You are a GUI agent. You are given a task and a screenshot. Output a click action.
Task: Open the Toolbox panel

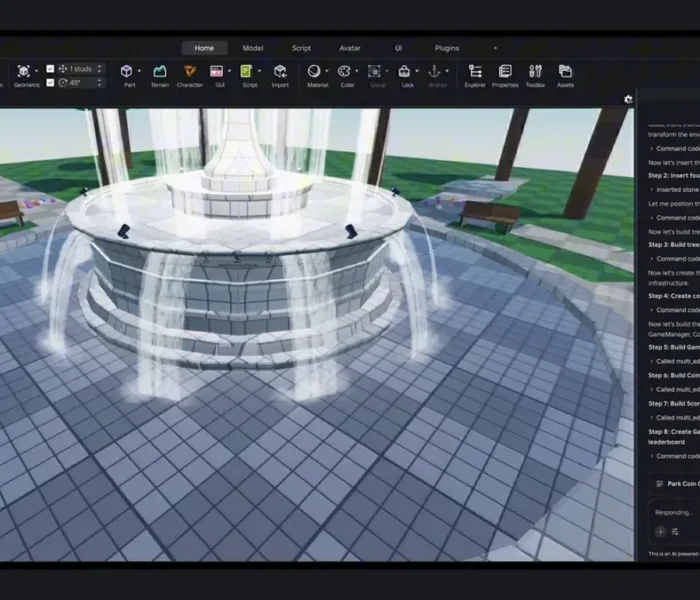tap(535, 71)
